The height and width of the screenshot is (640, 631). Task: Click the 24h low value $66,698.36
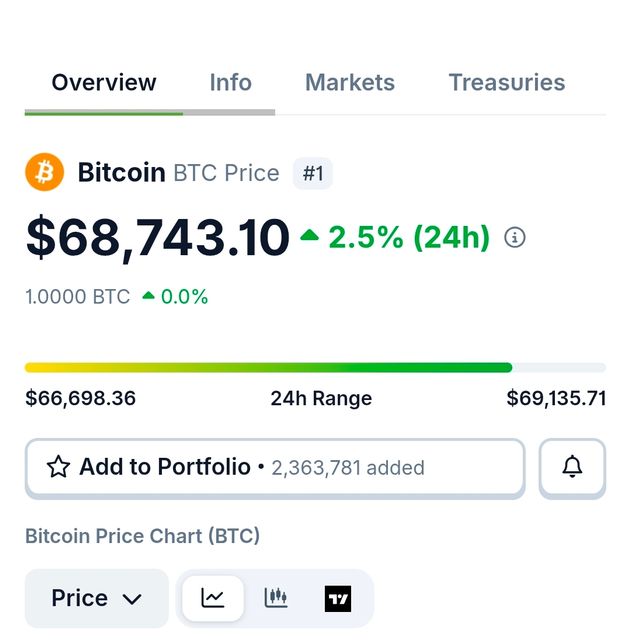point(80,398)
